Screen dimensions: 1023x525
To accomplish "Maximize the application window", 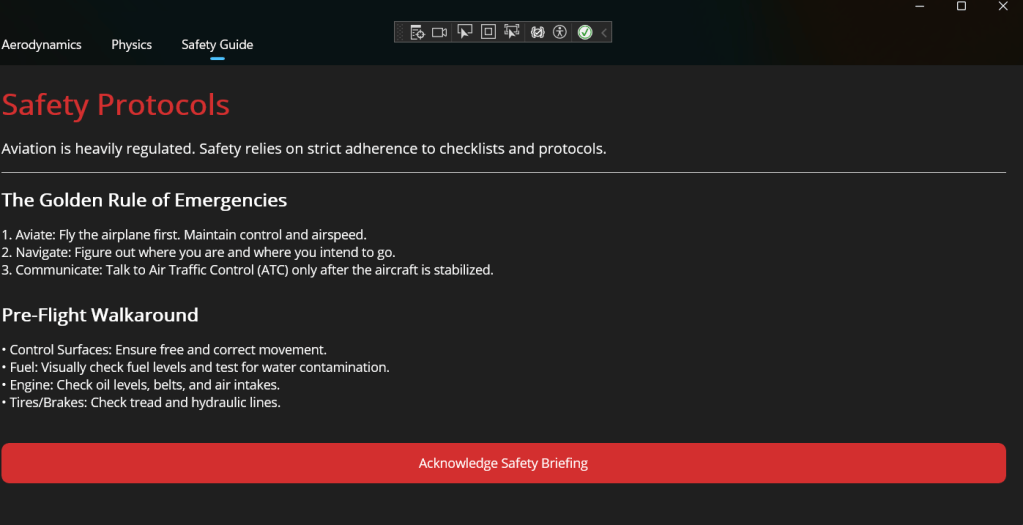I will tap(961, 7).
